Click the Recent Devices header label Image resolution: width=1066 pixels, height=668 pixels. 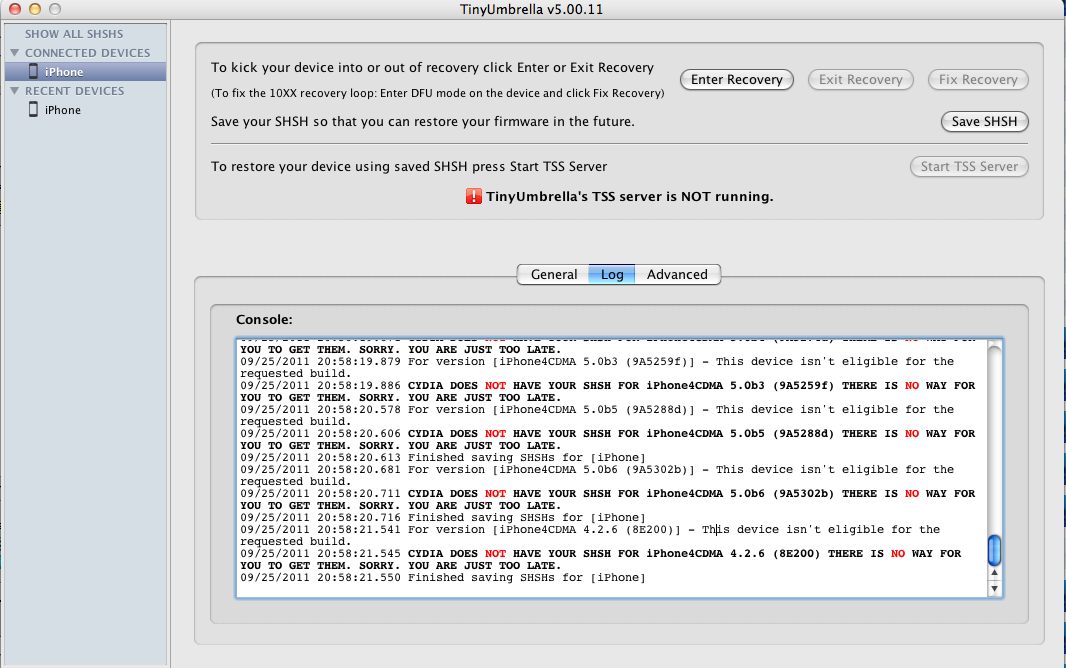click(75, 91)
